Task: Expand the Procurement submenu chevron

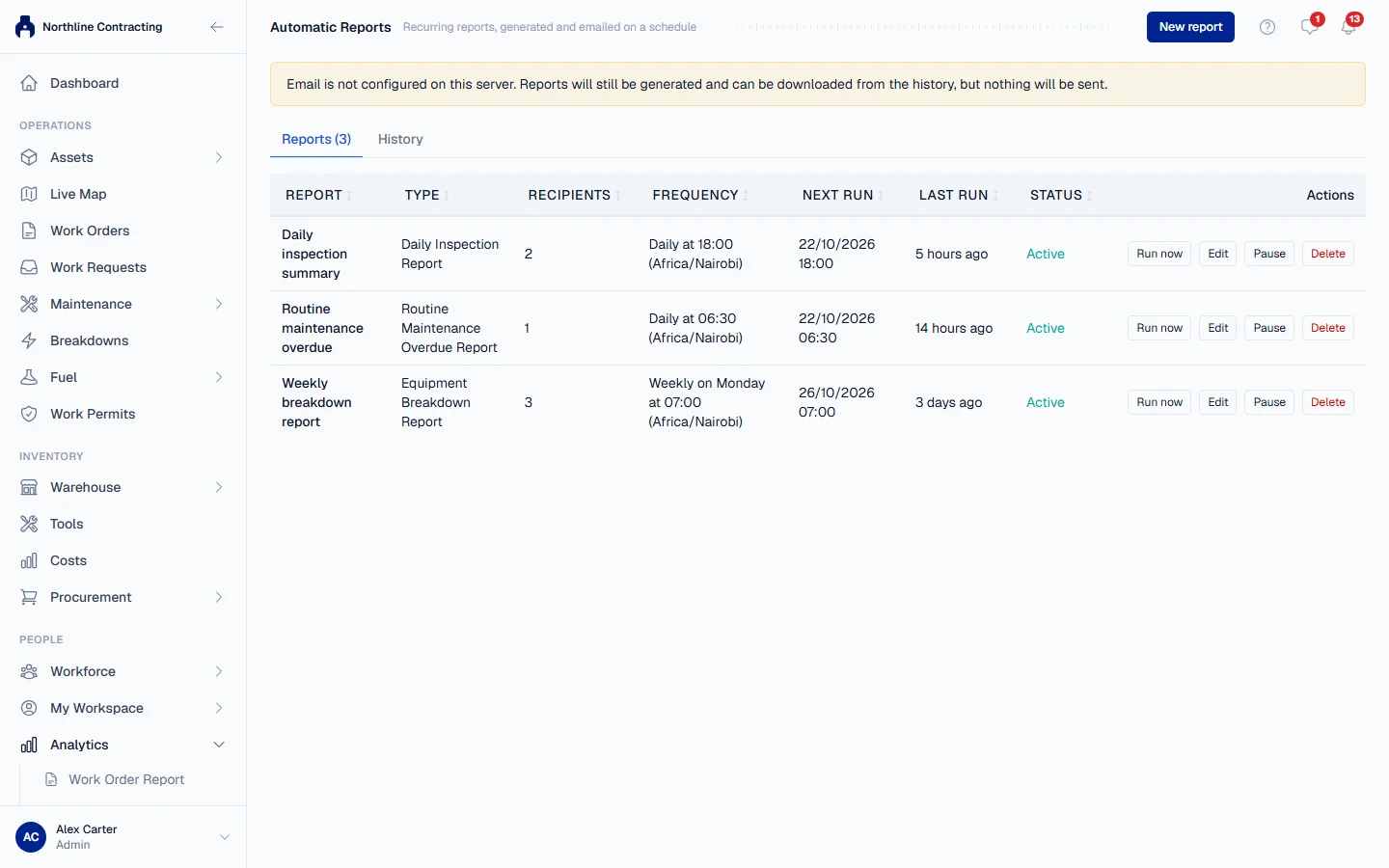Action: (219, 597)
